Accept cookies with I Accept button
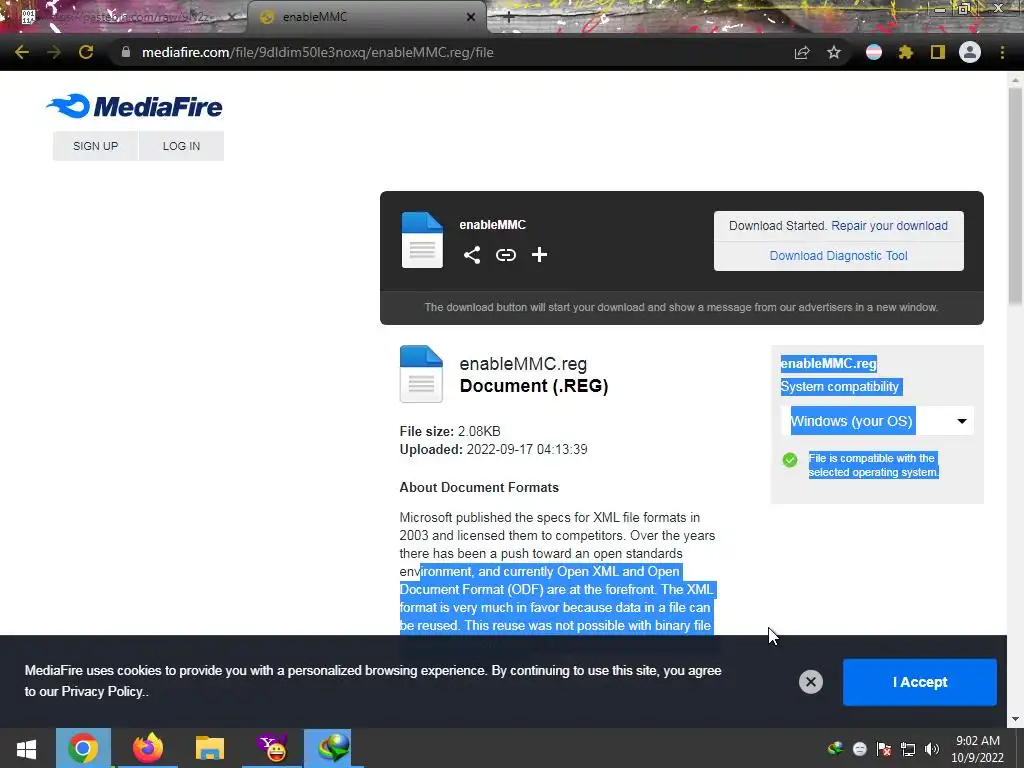 tap(920, 682)
